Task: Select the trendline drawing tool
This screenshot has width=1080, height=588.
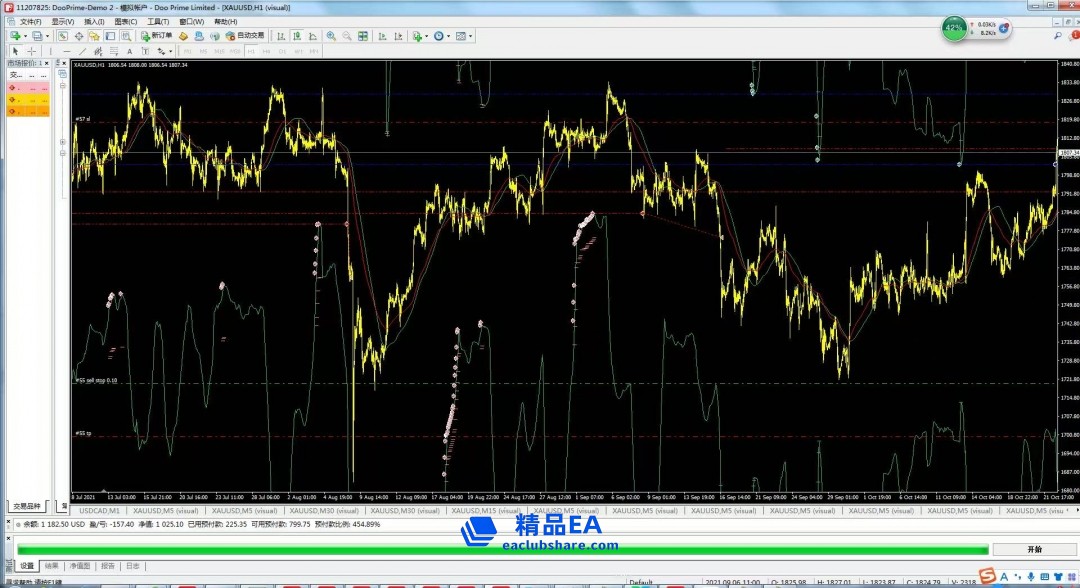Action: pos(83,51)
